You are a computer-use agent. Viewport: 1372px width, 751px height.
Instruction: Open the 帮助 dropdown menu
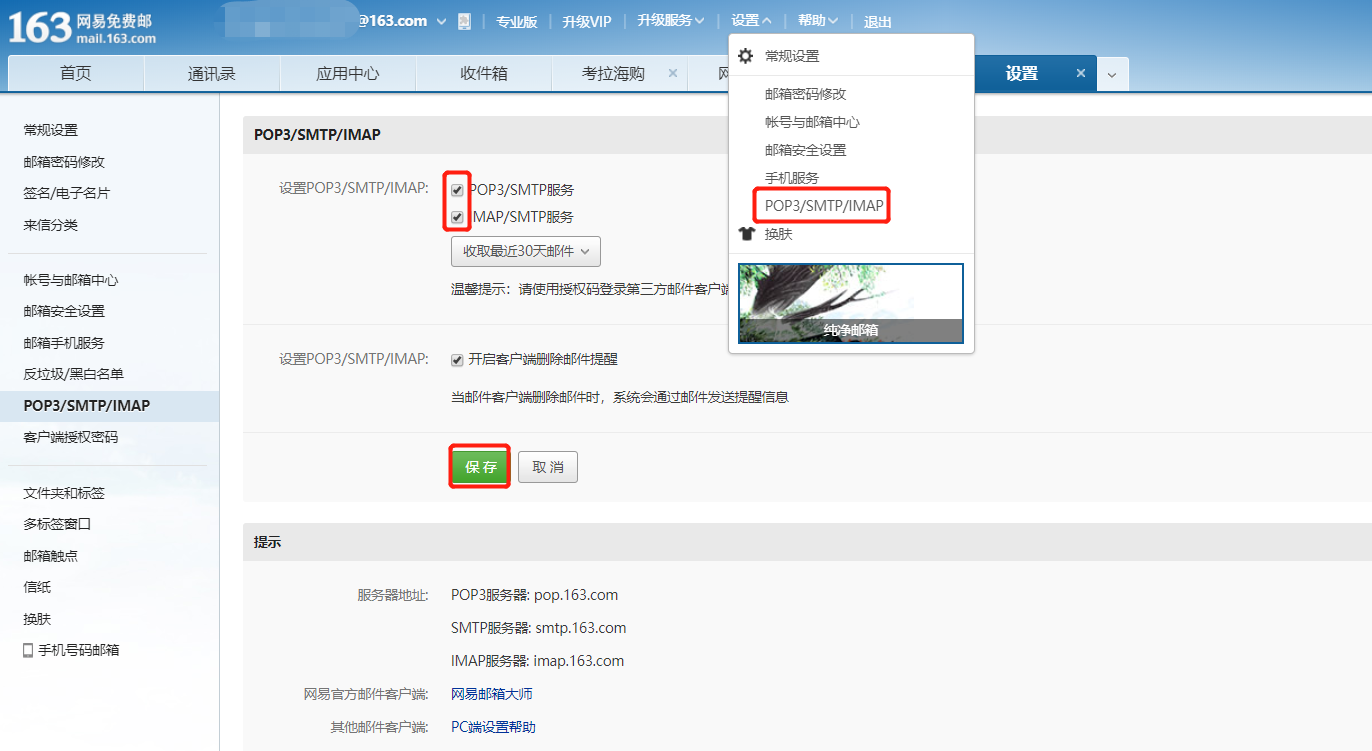coord(818,21)
